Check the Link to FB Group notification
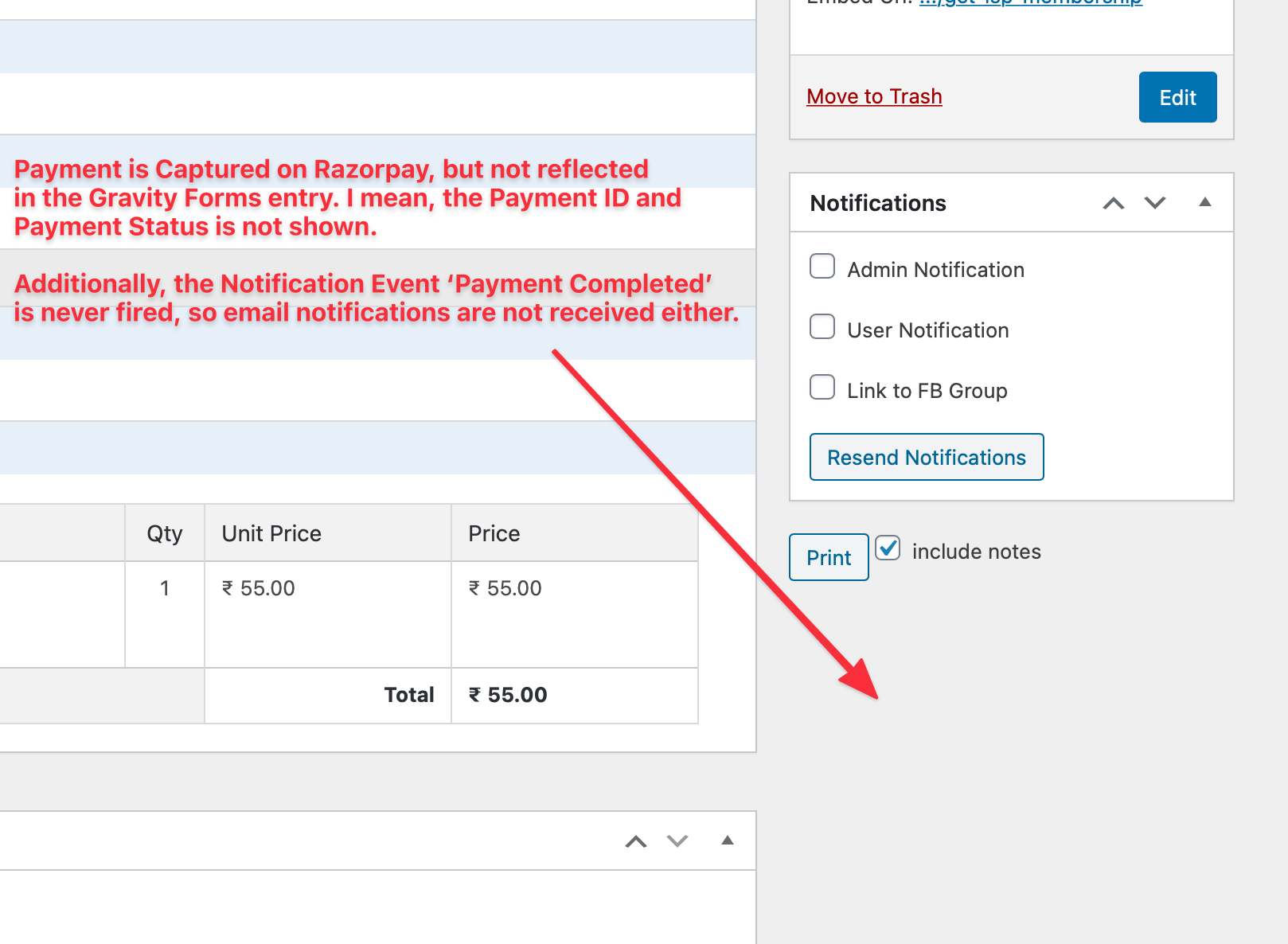Screen dimensions: 1288x944 pyautogui.click(x=822, y=387)
